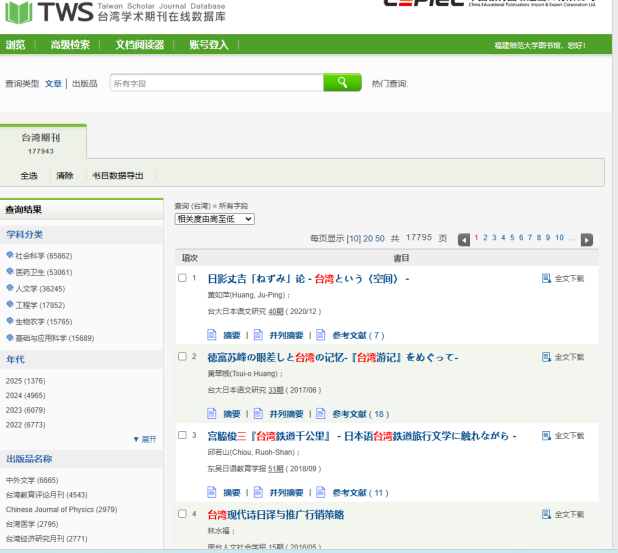The height and width of the screenshot is (553, 618).
Task: Check the checkbox for result 2
Action: coord(182,356)
